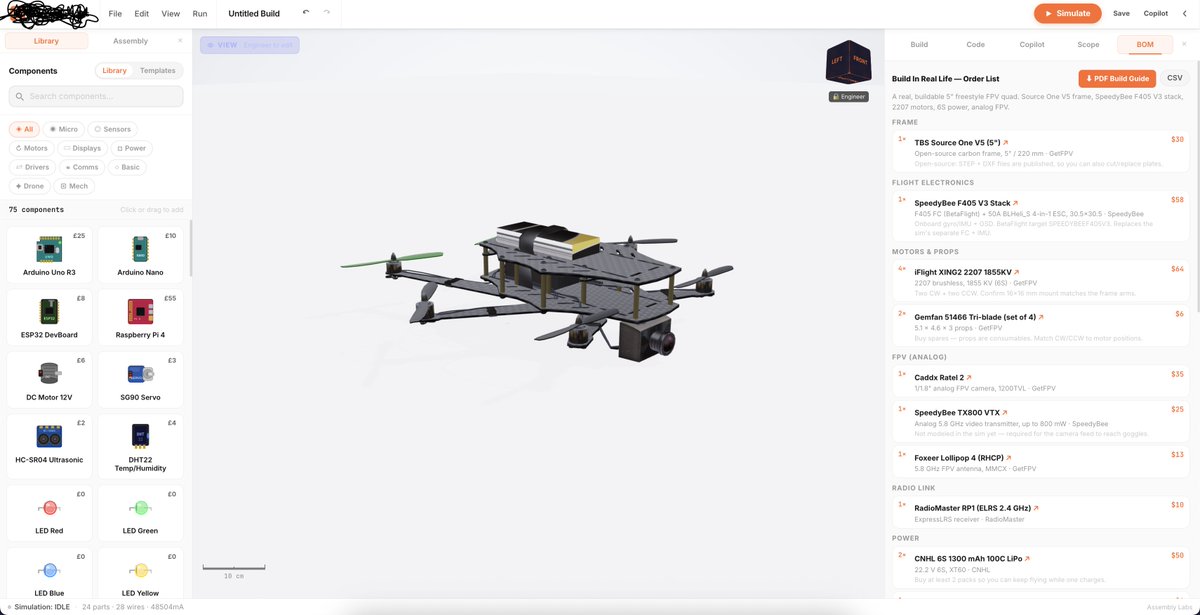Close the left Library panel
This screenshot has width=1200, height=615.
[x=180, y=41]
